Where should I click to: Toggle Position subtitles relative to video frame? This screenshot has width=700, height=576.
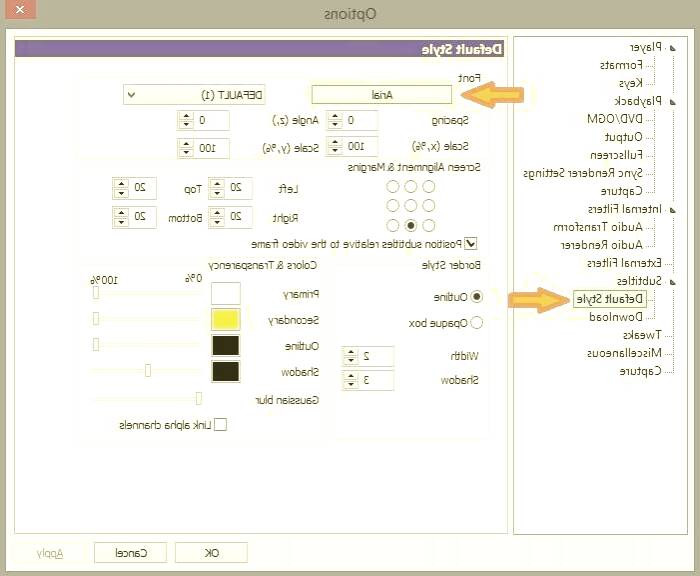point(471,242)
